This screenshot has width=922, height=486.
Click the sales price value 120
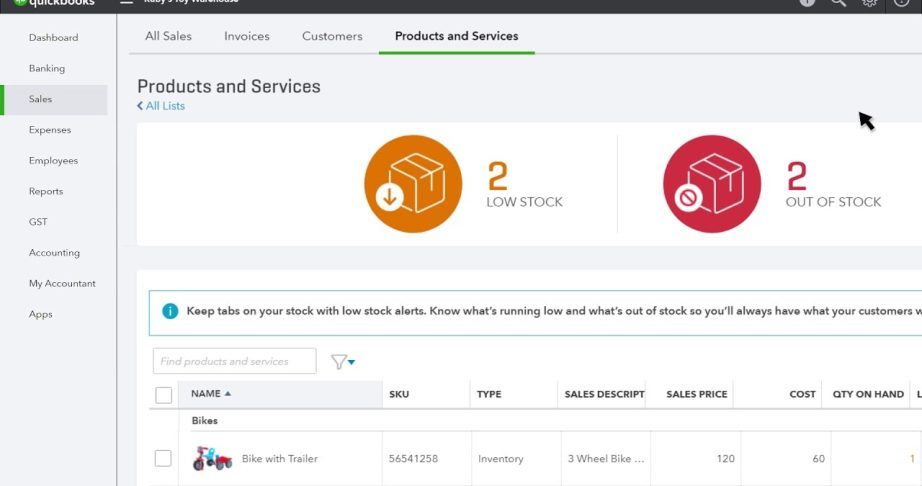click(x=726, y=458)
